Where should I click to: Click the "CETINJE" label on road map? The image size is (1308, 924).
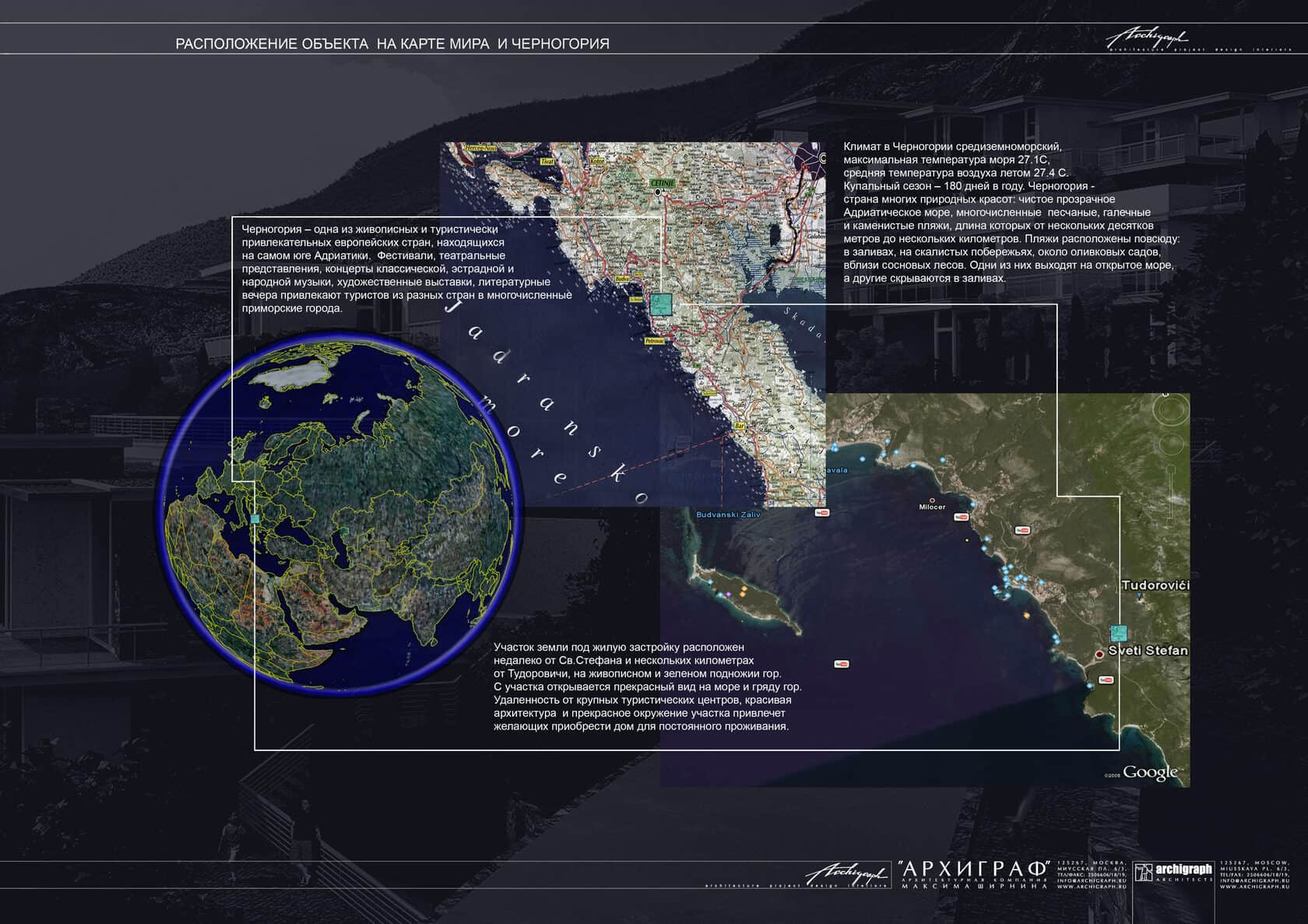tap(663, 183)
